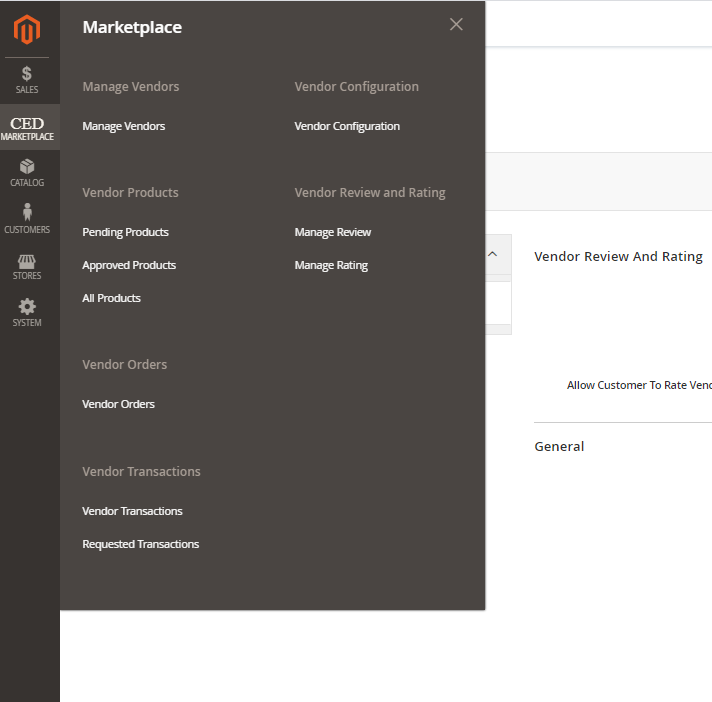The height and width of the screenshot is (702, 712).
Task: Open the Manage Review page
Action: pos(333,233)
